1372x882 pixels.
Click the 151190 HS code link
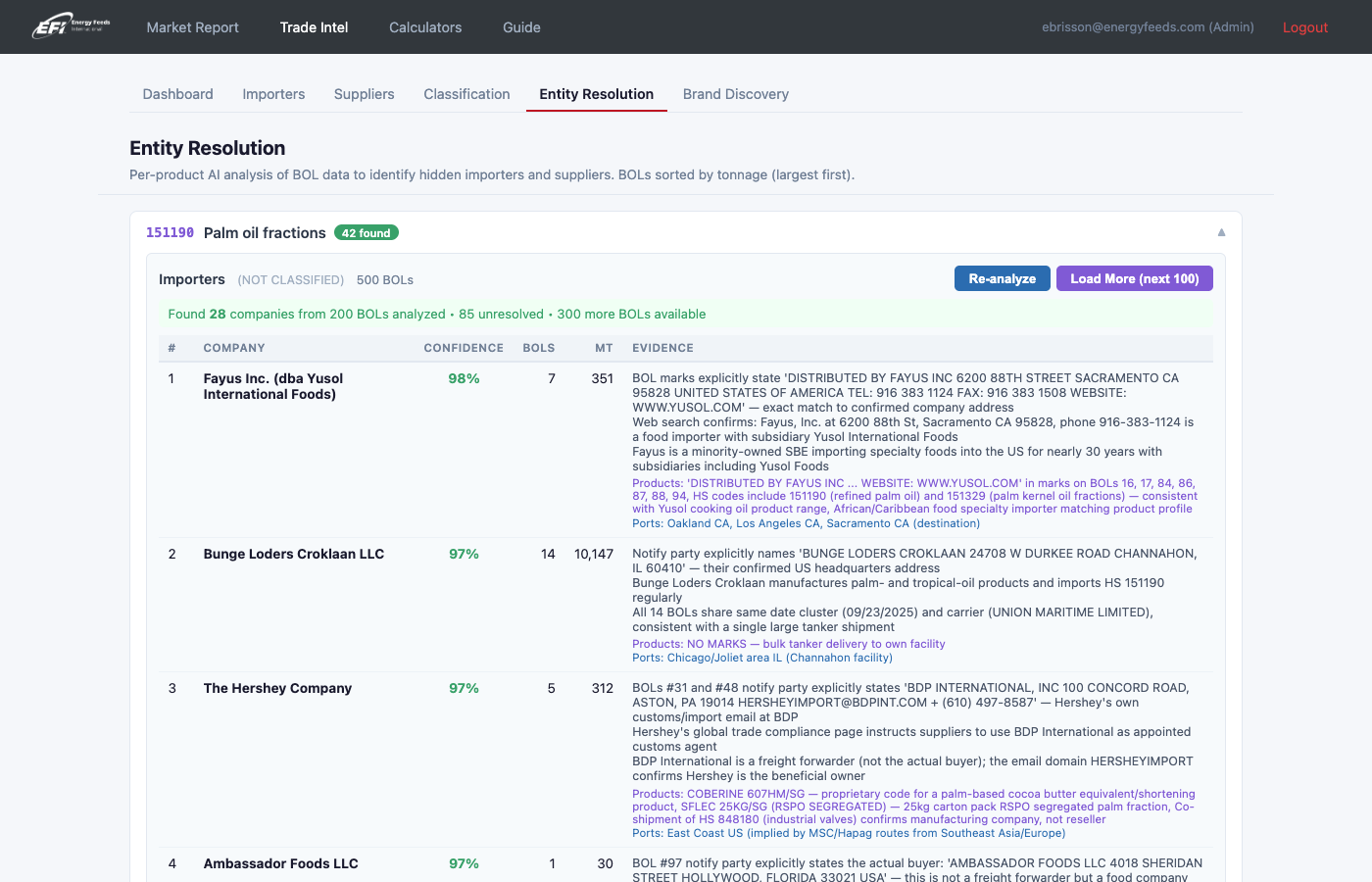170,232
